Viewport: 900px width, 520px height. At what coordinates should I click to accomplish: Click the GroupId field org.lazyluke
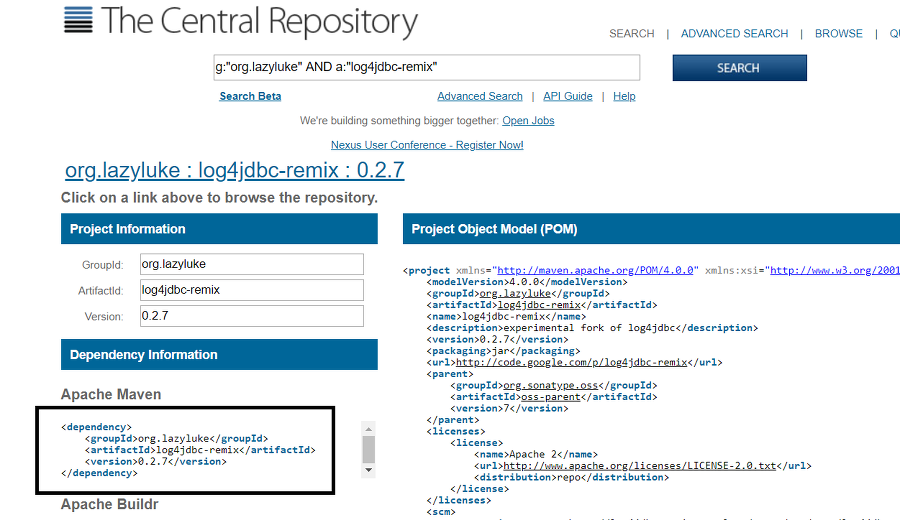(251, 264)
